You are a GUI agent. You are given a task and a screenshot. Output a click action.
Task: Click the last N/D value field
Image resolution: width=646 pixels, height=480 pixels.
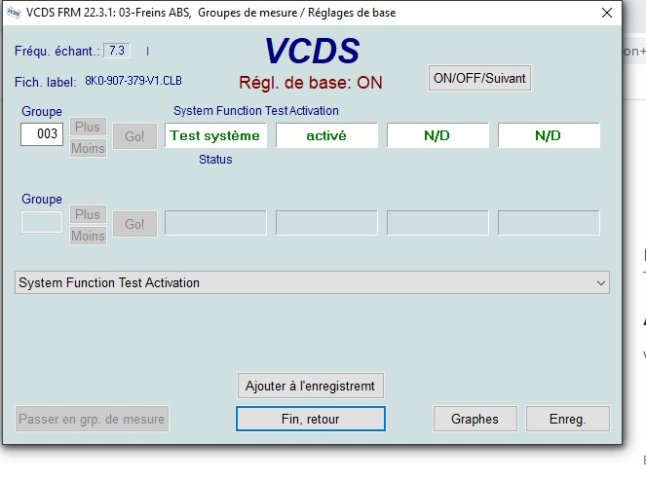(549, 135)
